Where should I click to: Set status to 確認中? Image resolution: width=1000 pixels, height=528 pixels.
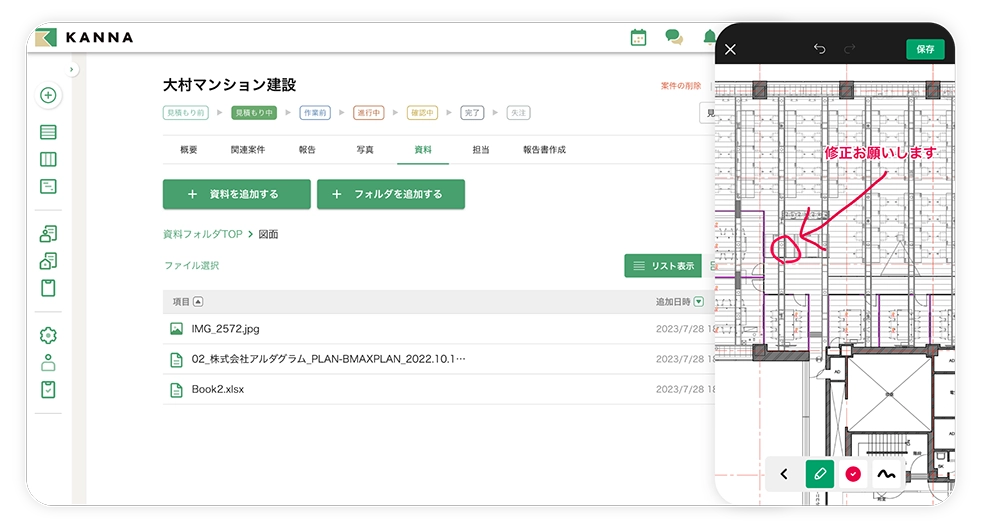click(x=422, y=113)
